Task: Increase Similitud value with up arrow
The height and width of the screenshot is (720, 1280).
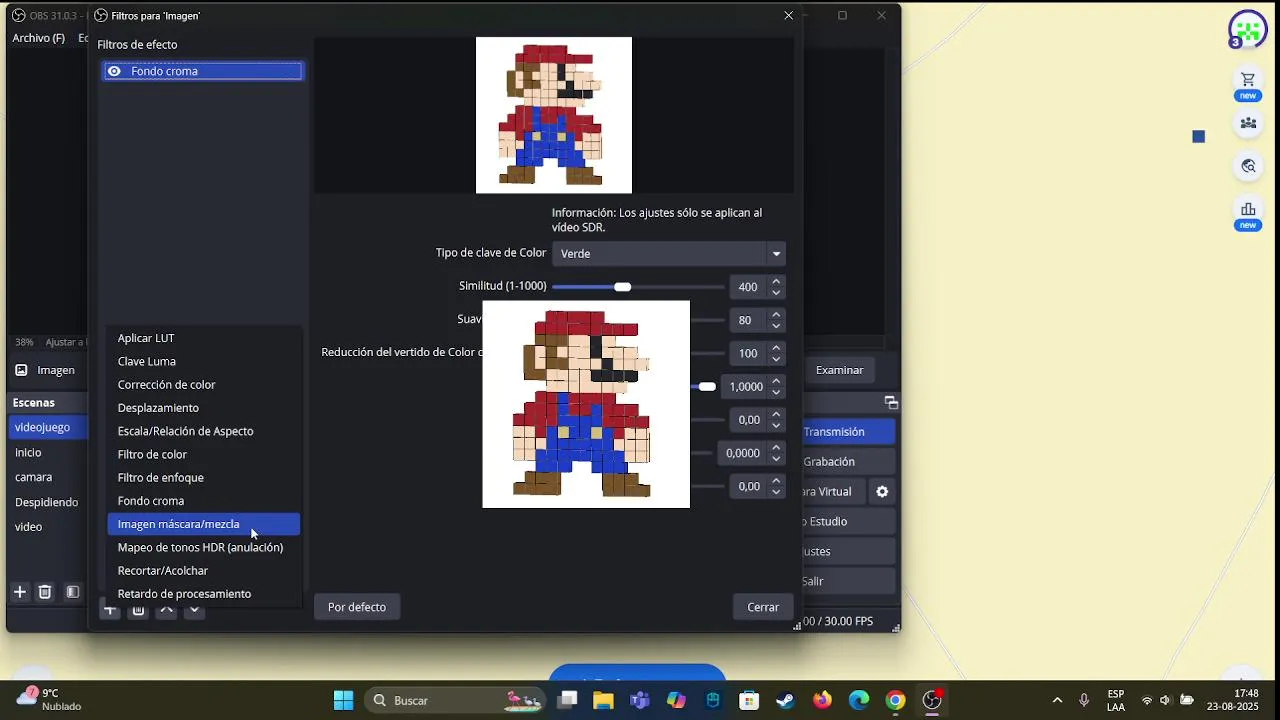Action: click(776, 281)
